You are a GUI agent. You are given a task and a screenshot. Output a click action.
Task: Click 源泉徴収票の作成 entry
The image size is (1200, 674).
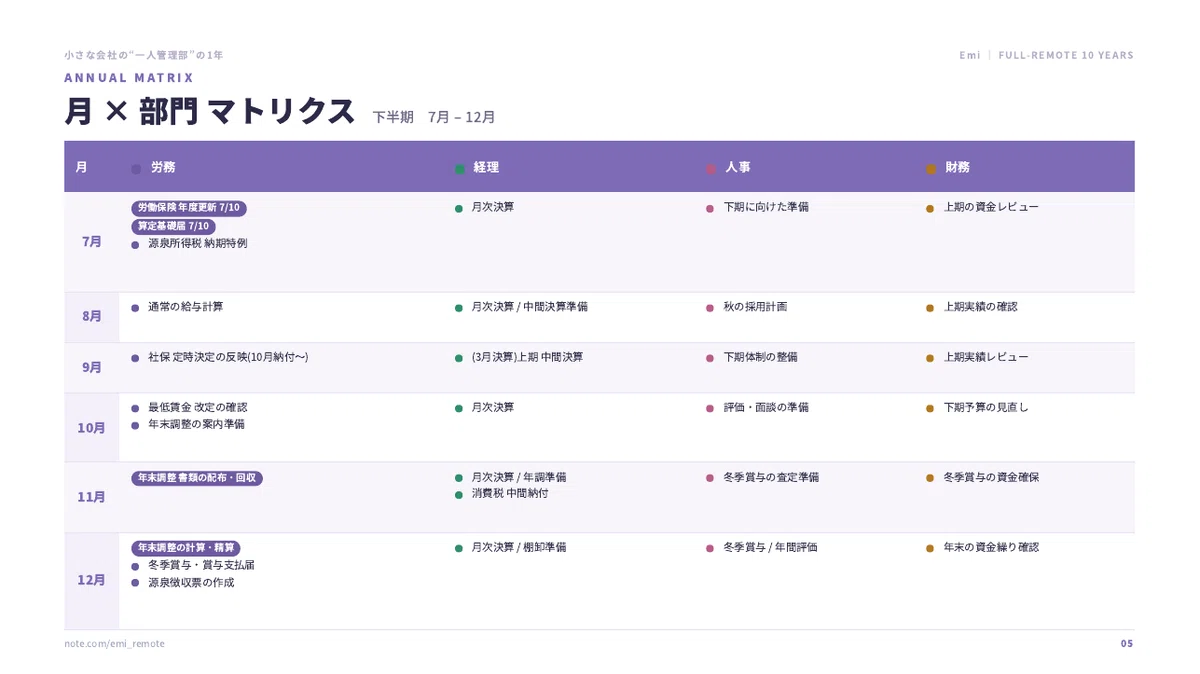click(x=191, y=583)
